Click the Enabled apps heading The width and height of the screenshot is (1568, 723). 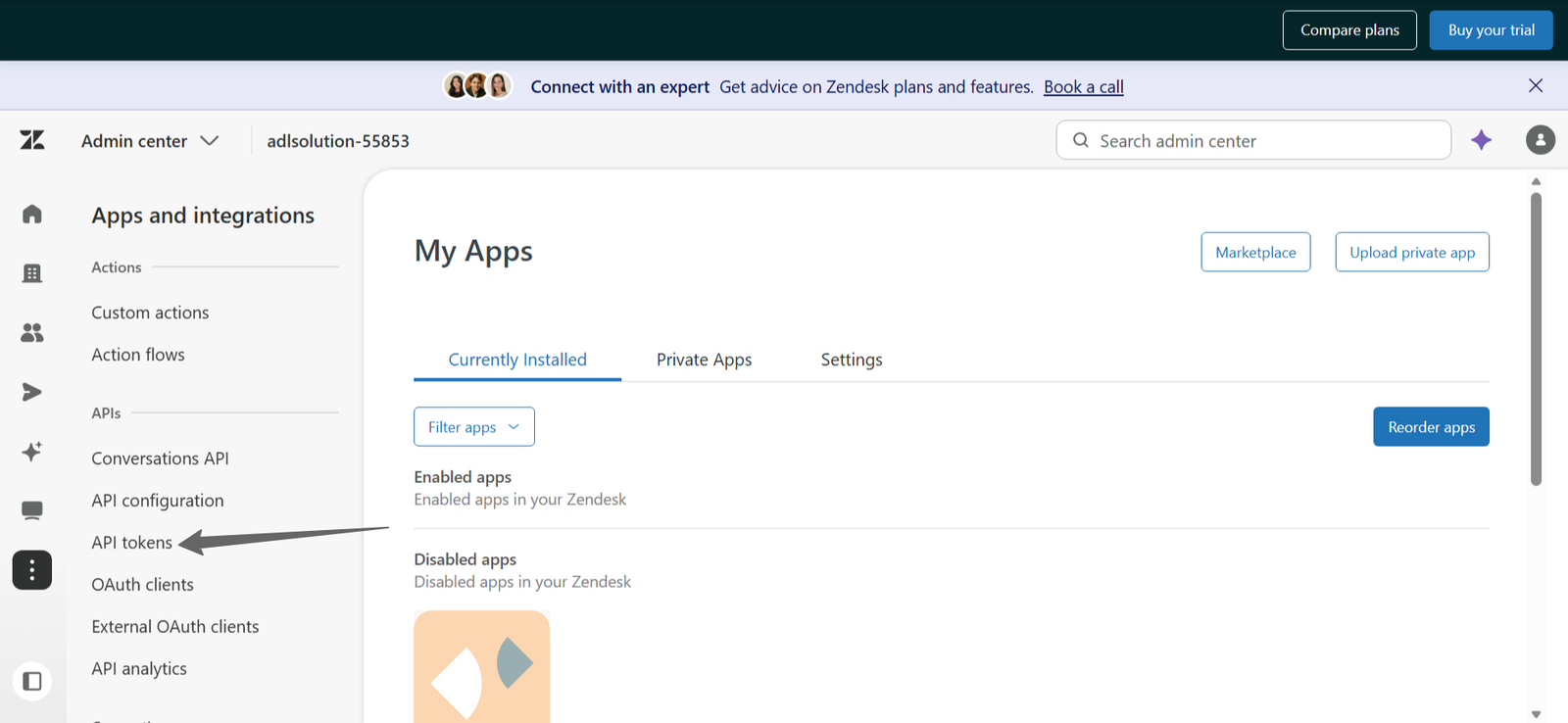[463, 477]
